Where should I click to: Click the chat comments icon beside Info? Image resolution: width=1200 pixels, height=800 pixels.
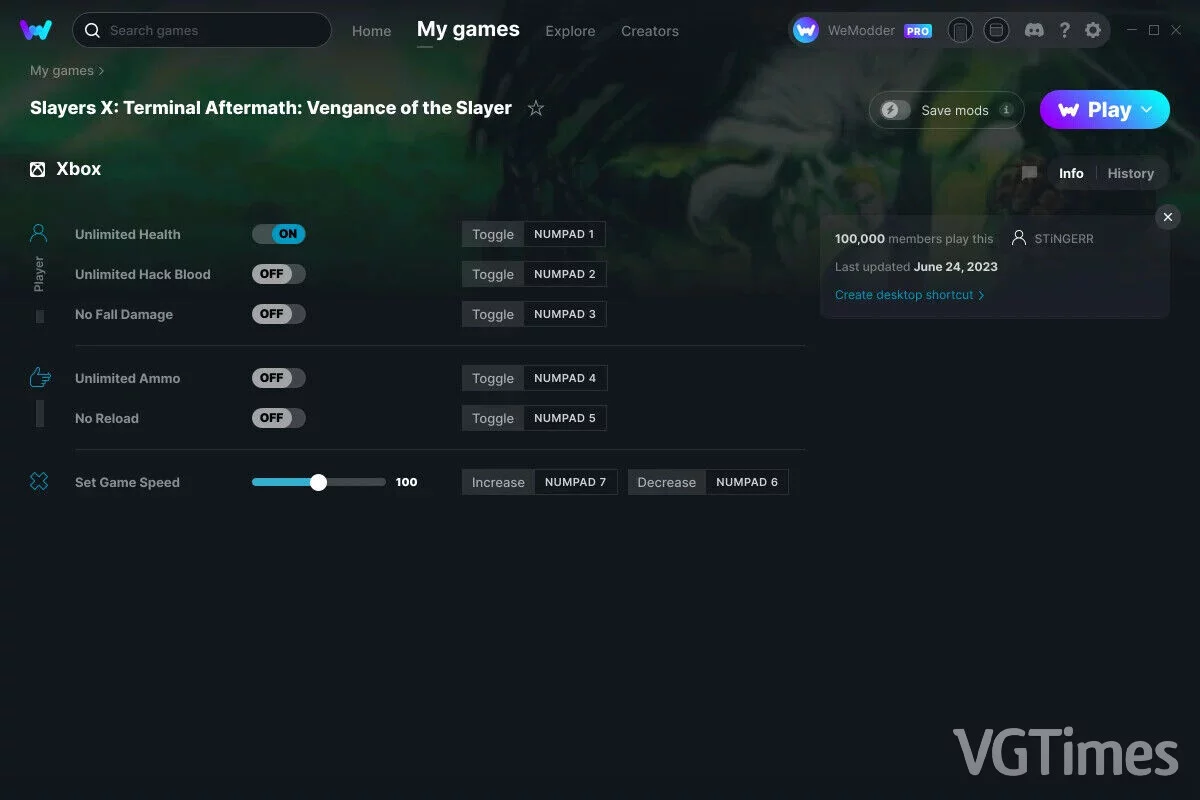click(1029, 173)
